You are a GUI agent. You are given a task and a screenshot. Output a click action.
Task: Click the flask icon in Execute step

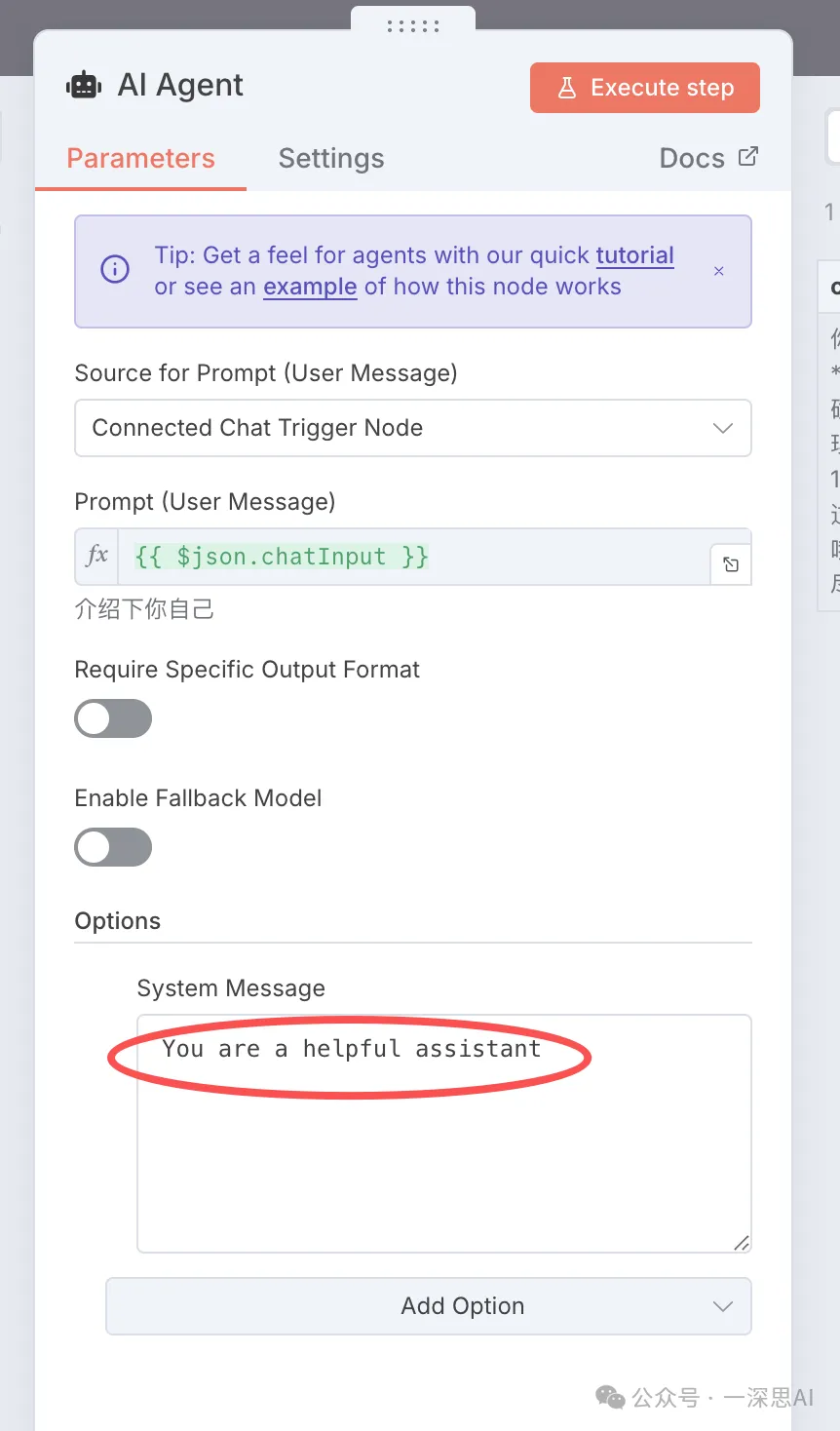coord(566,88)
